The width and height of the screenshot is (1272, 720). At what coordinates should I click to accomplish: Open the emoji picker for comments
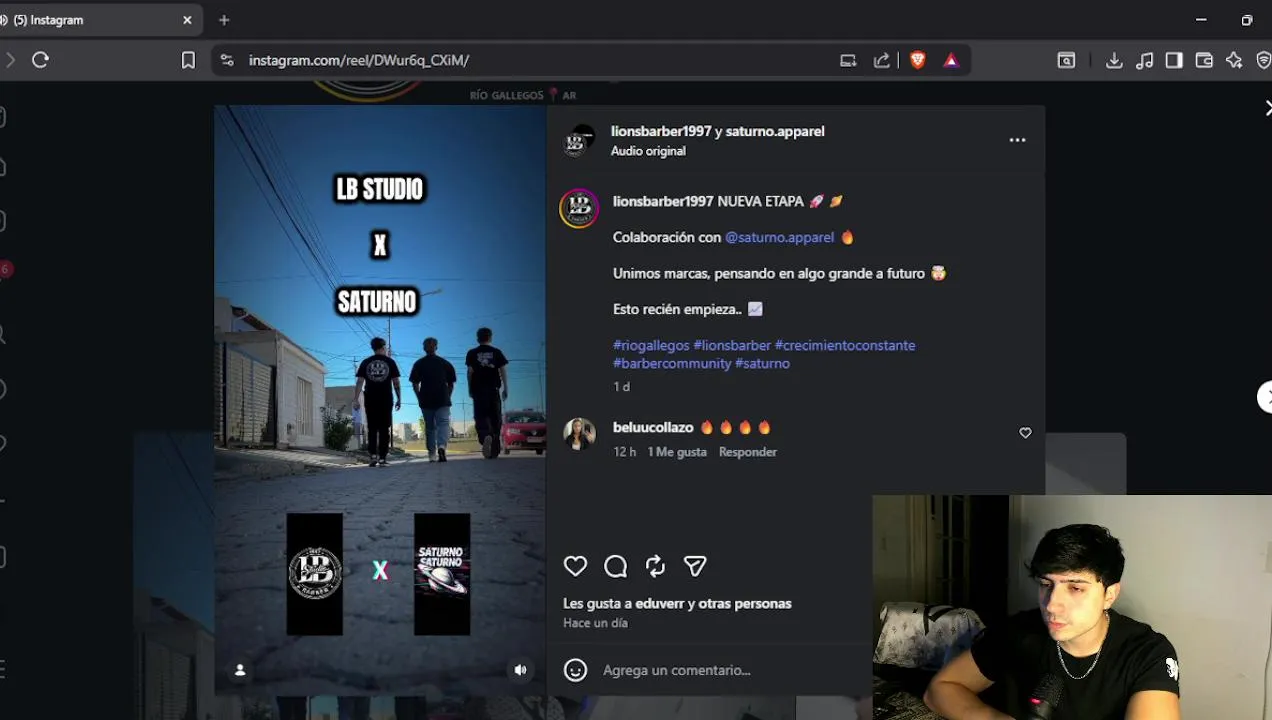575,670
